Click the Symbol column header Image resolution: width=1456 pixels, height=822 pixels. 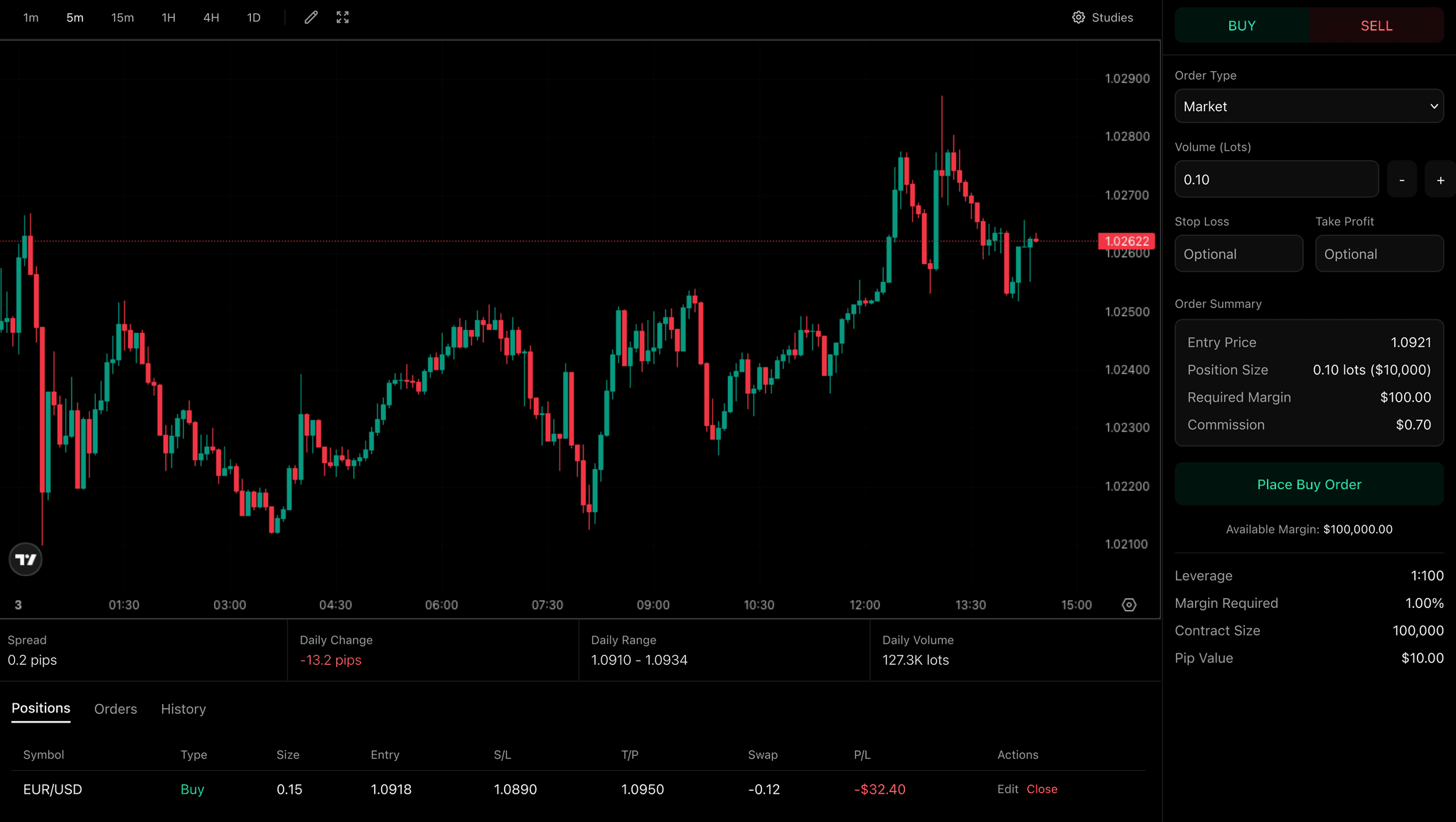pos(43,754)
